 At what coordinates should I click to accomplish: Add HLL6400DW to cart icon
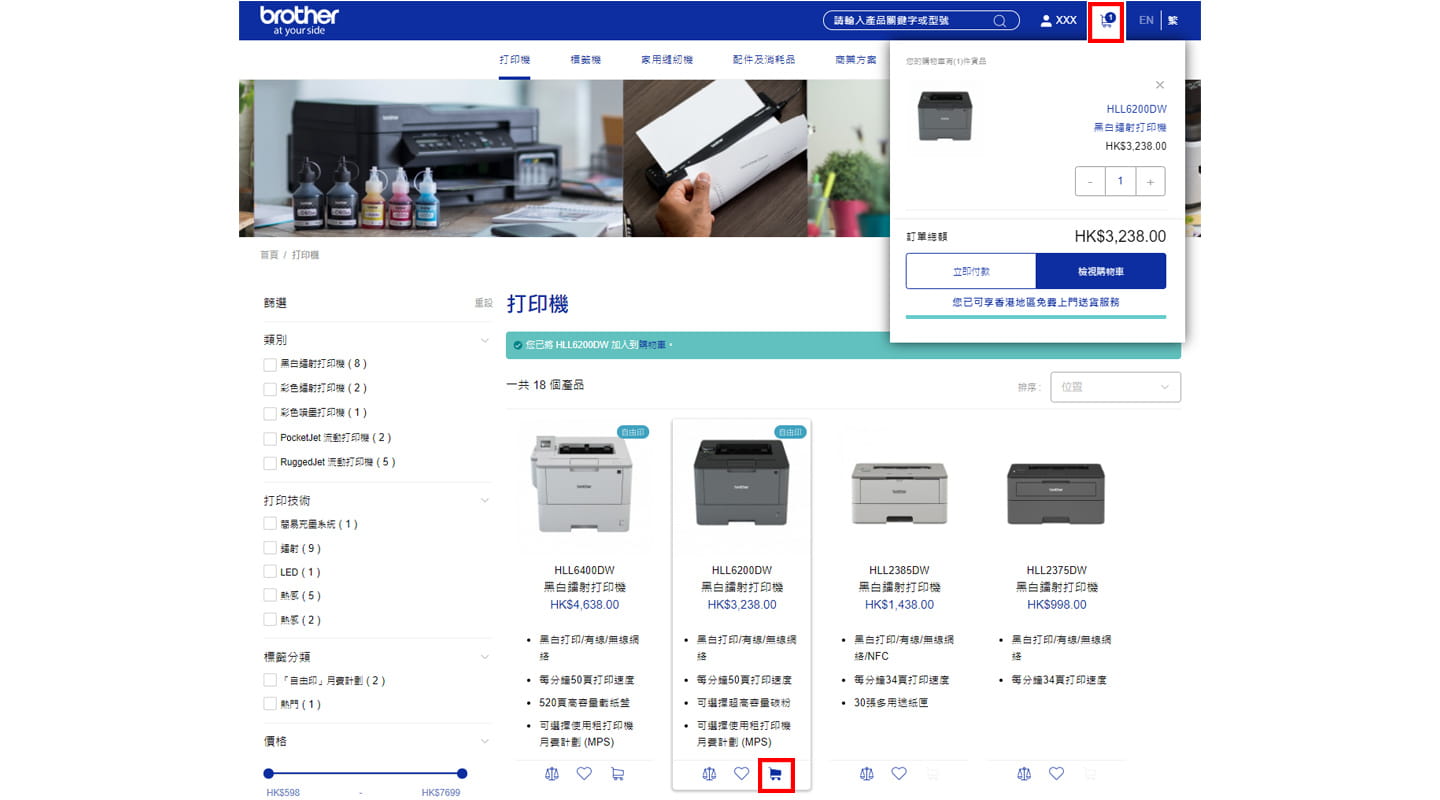[x=617, y=773]
